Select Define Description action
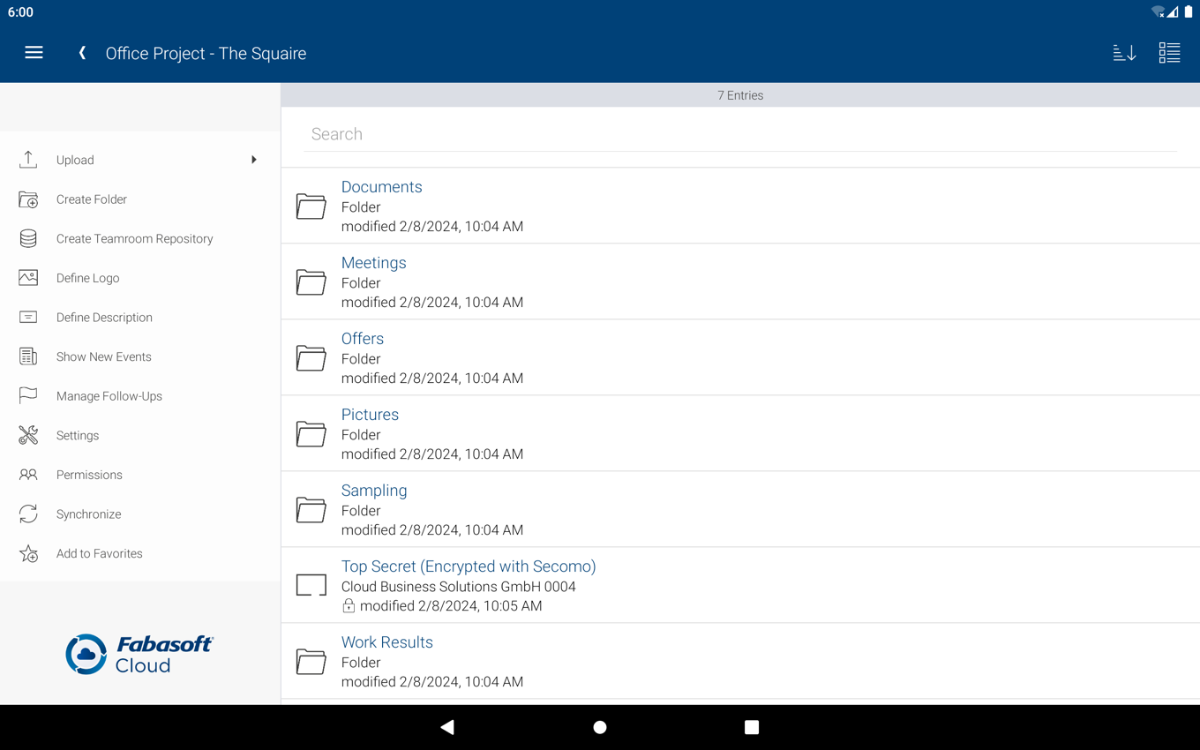 pos(140,317)
